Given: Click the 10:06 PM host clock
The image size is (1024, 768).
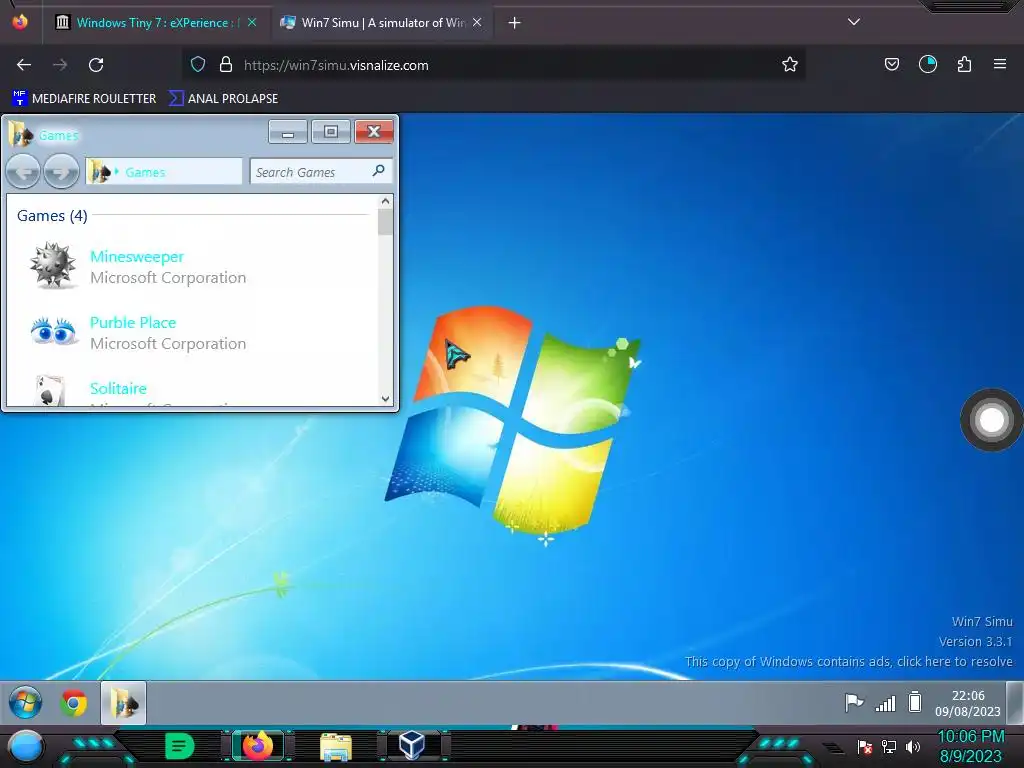Looking at the screenshot, I should (x=970, y=737).
